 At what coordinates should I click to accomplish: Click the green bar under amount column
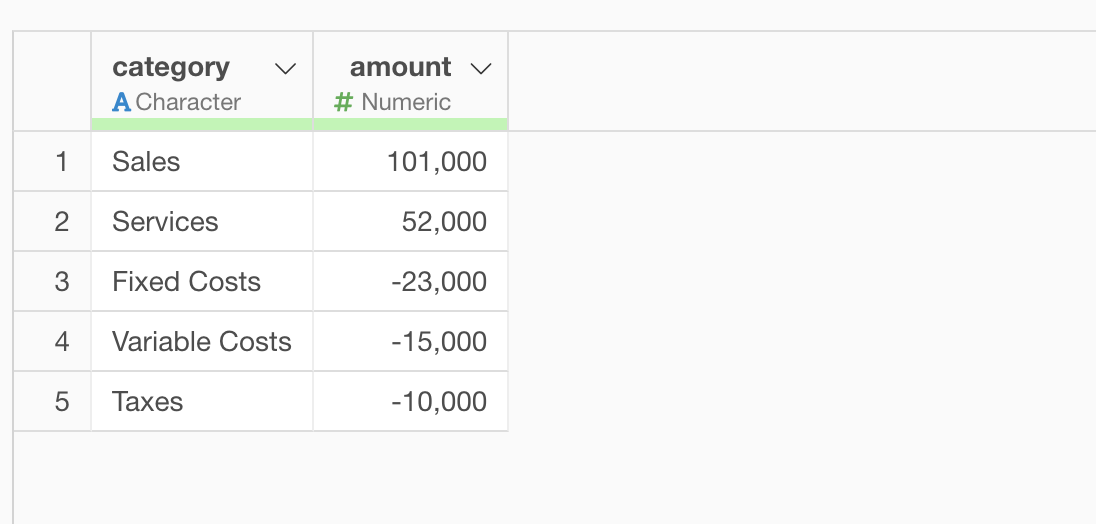(411, 124)
